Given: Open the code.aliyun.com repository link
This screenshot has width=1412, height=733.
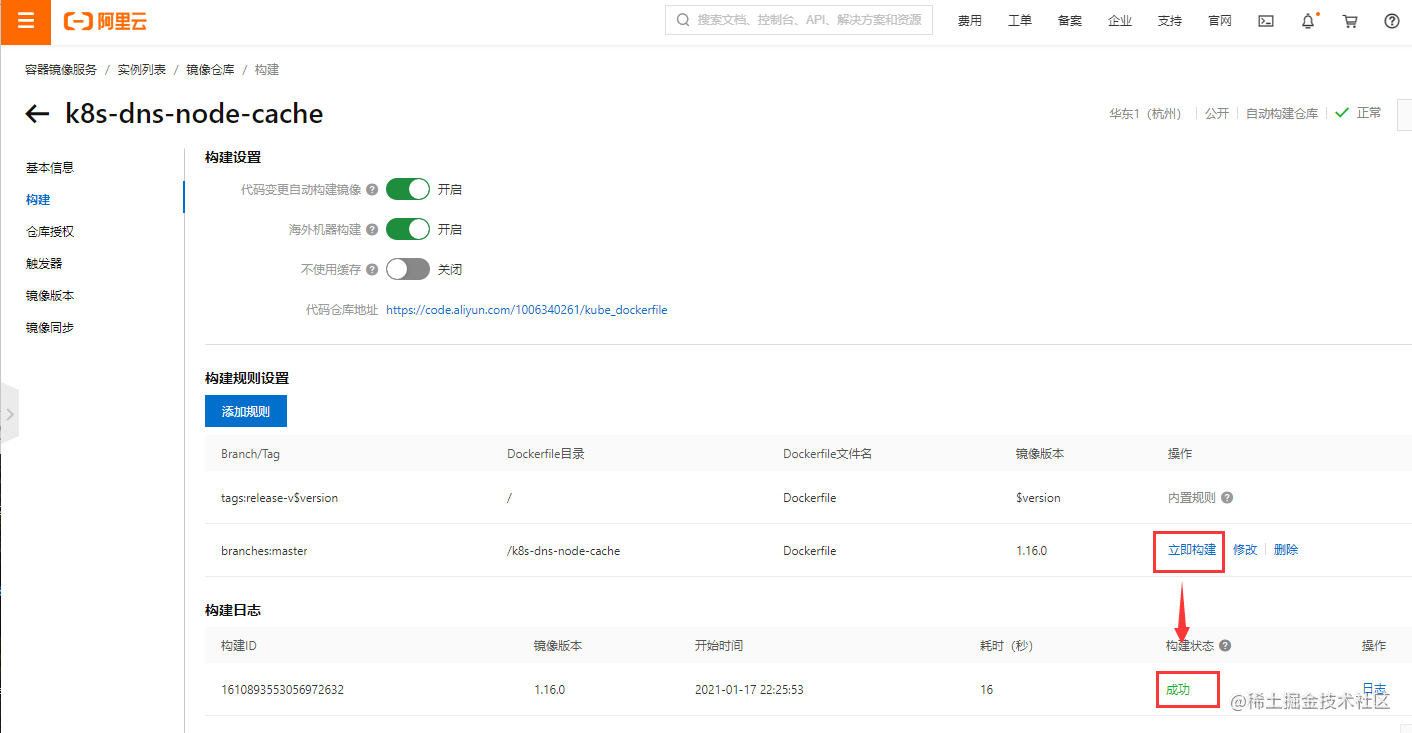Looking at the screenshot, I should [527, 310].
